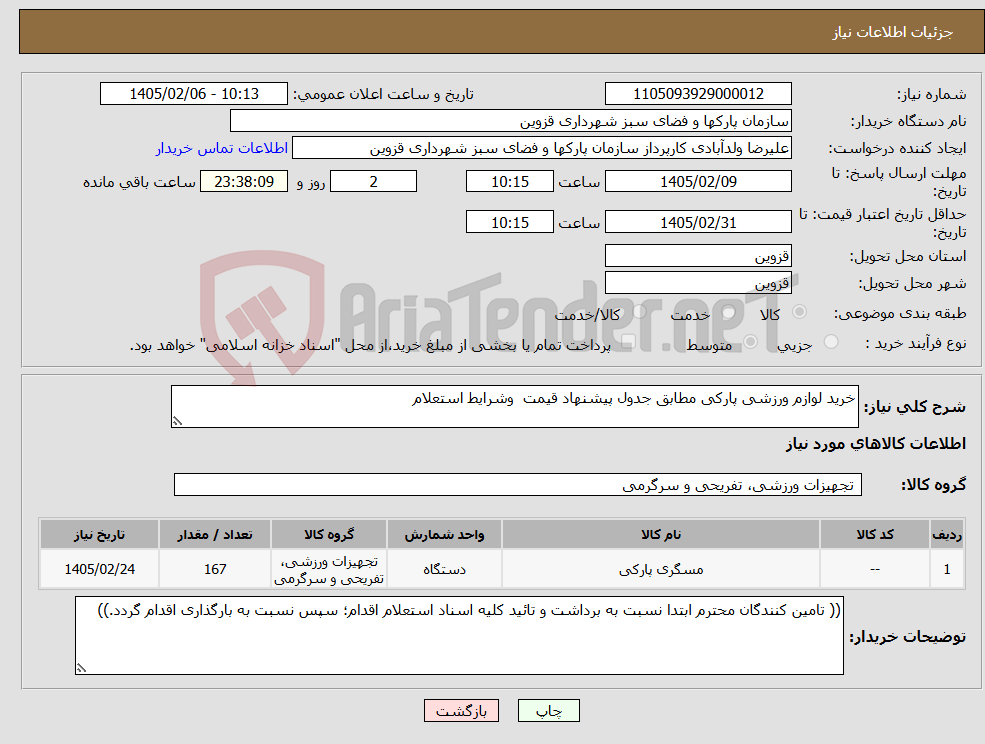Viewport: 985px width, 744px height.
Task: Click the delivery province field قزوین
Action: point(698,256)
